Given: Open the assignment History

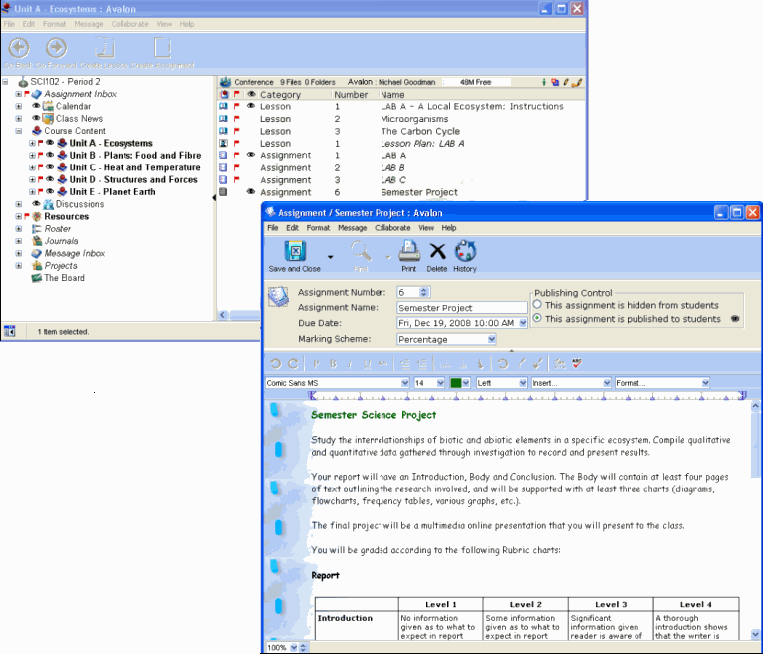Looking at the screenshot, I should (x=465, y=252).
